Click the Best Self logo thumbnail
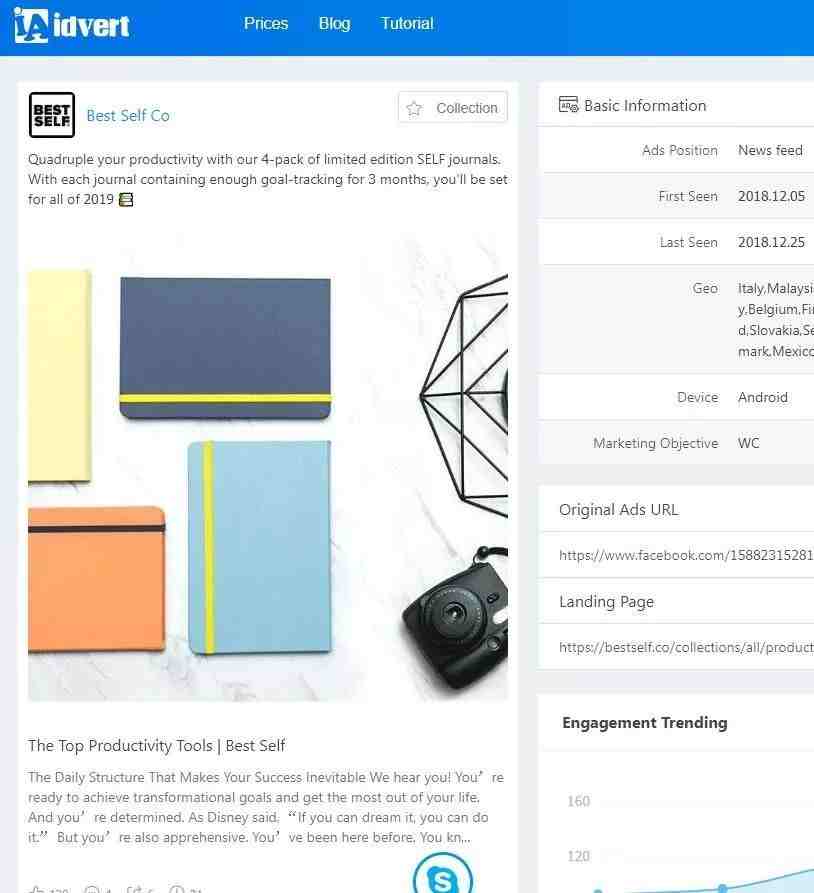 tap(52, 115)
